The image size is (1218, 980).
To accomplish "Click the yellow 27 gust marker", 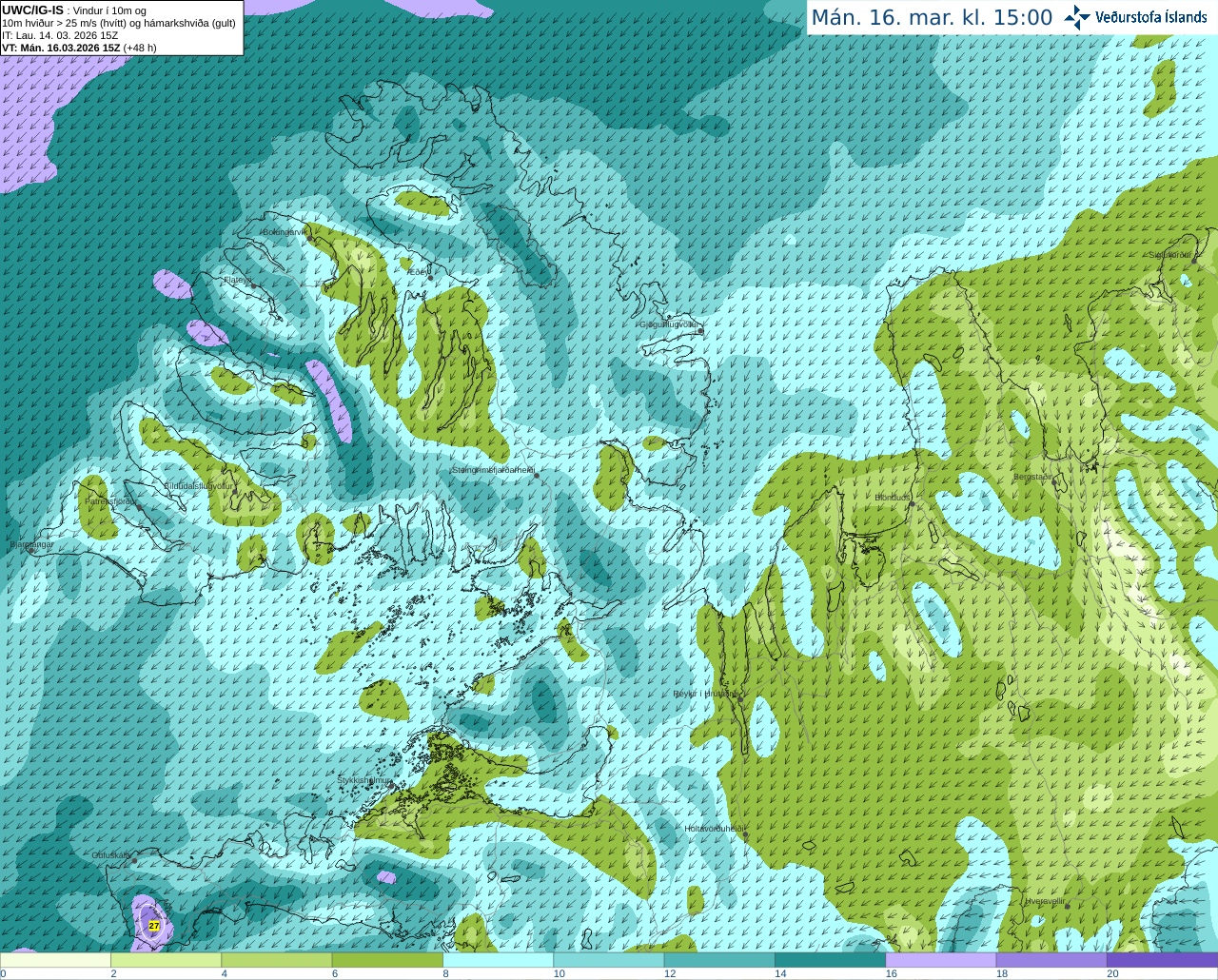I will click(x=154, y=925).
